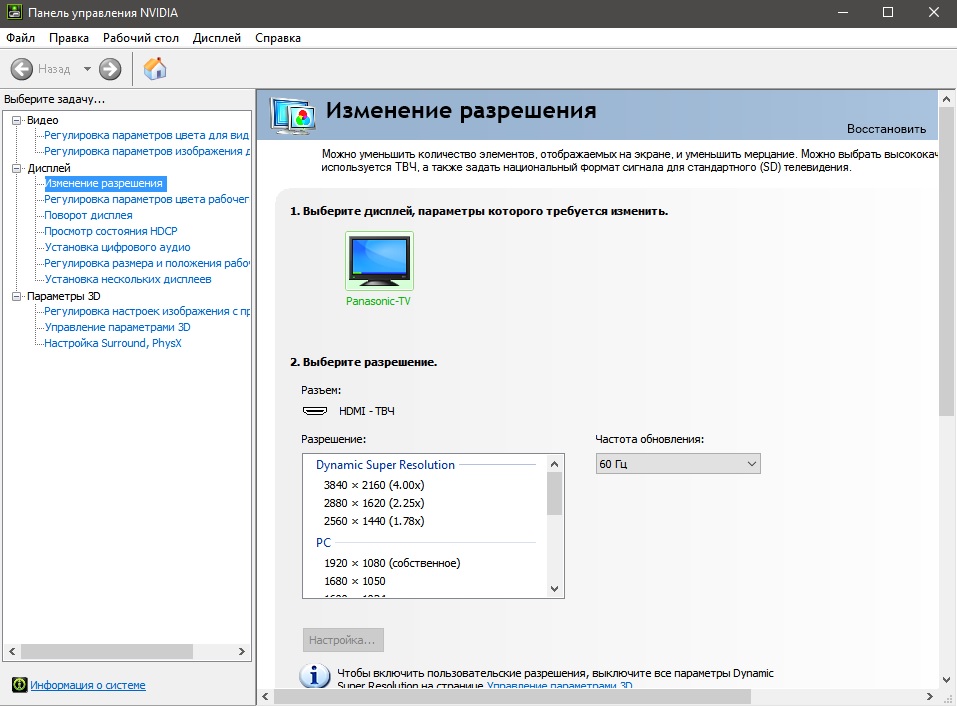Open the Рабочий стол menu

point(140,38)
